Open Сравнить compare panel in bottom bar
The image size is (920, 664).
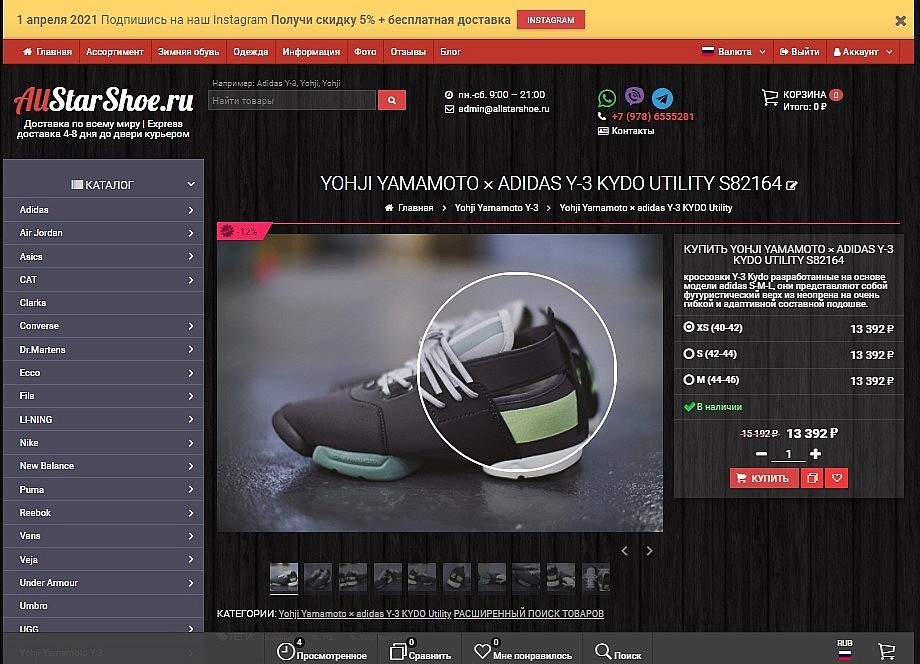[421, 651]
